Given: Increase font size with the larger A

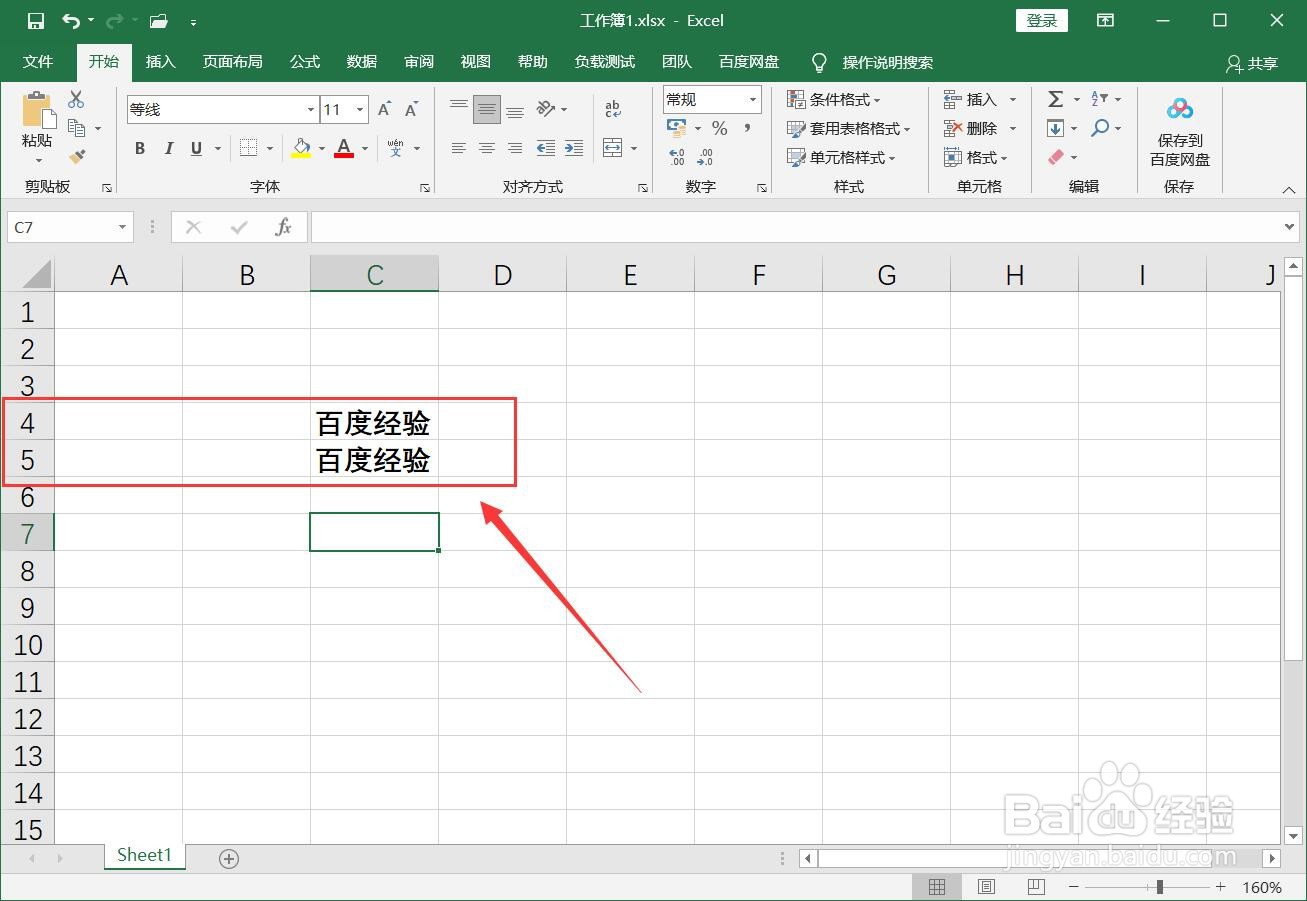Looking at the screenshot, I should click(x=384, y=110).
